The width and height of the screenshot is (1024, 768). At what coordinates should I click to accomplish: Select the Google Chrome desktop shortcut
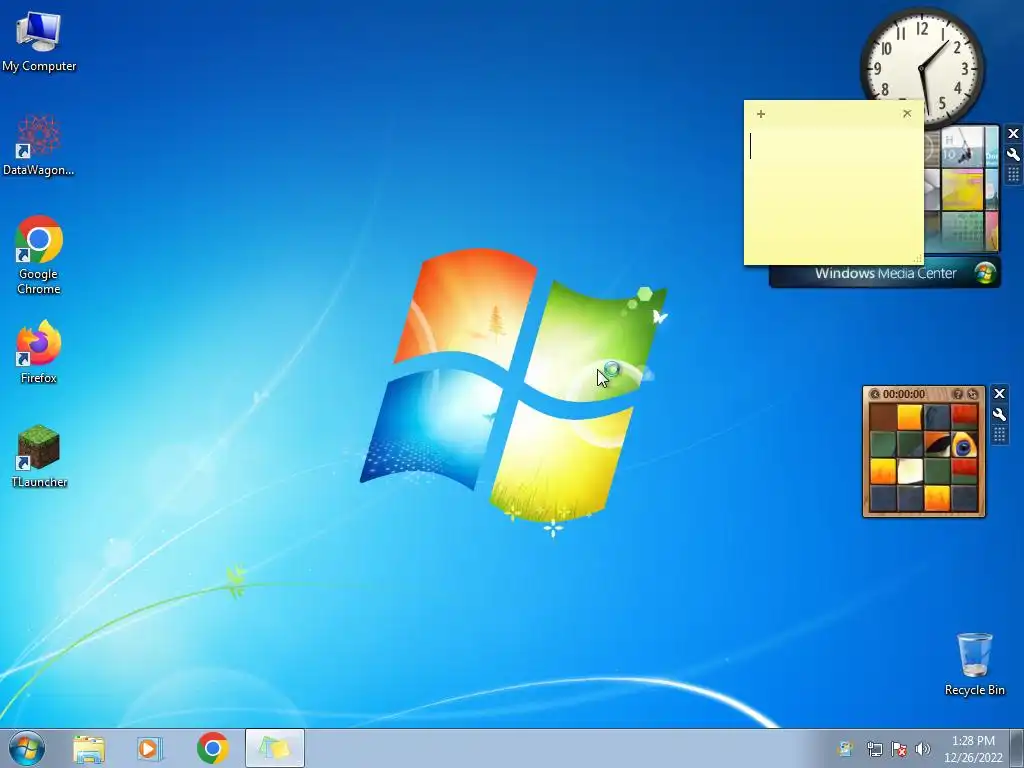(x=39, y=255)
